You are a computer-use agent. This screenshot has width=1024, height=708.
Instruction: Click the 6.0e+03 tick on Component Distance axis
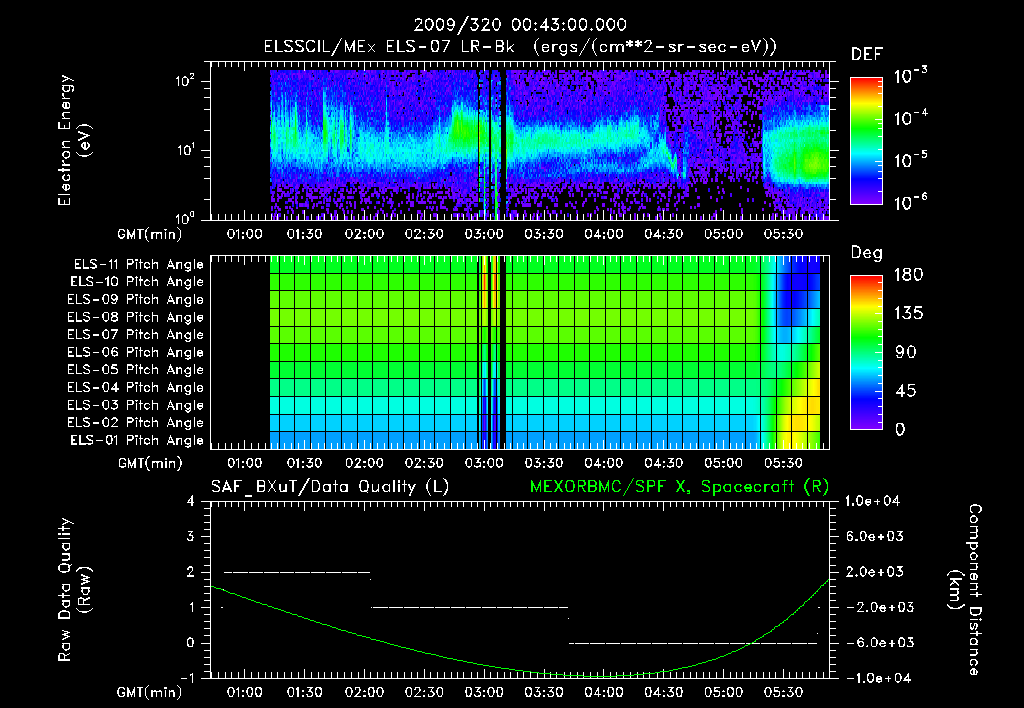(x=875, y=537)
